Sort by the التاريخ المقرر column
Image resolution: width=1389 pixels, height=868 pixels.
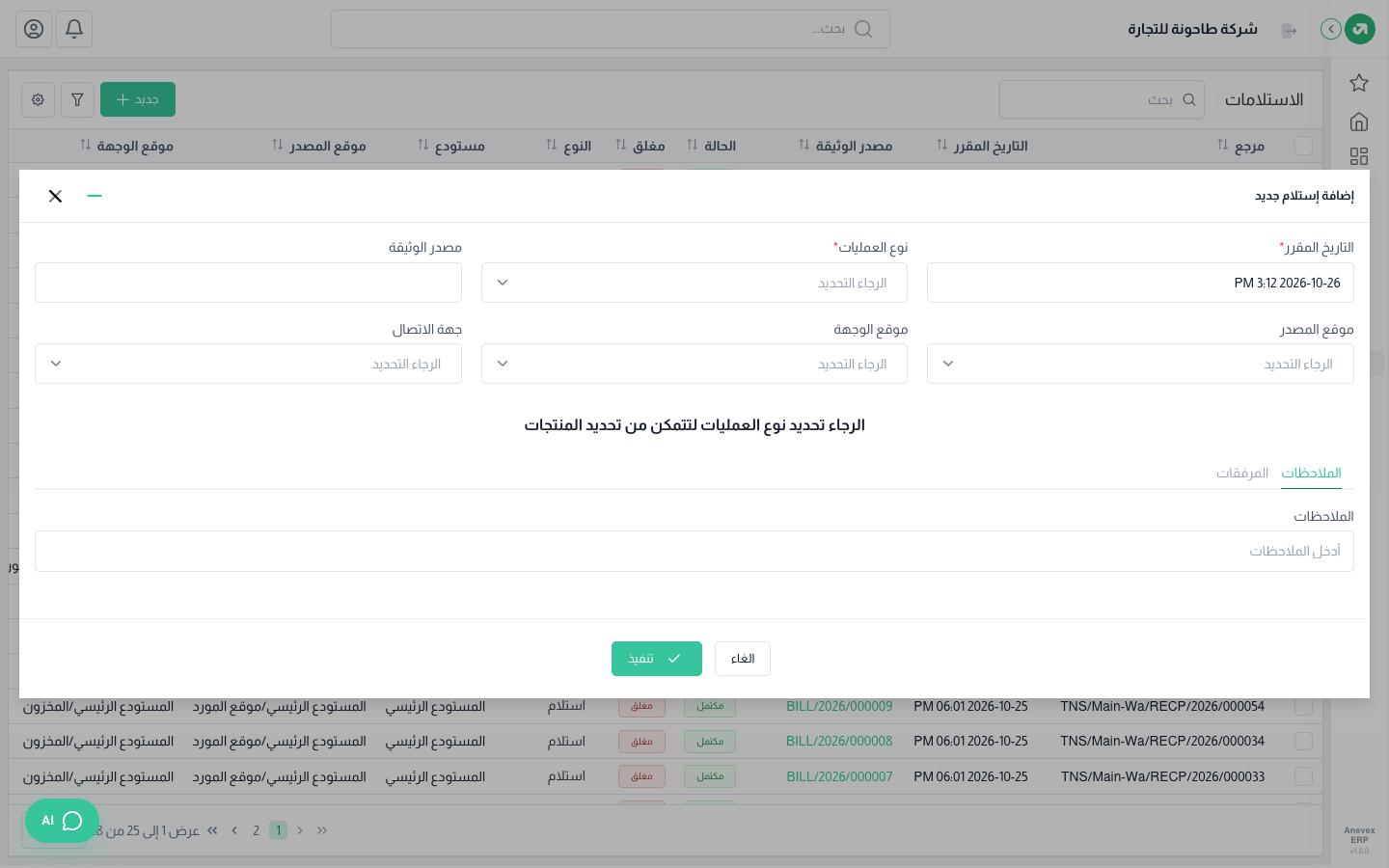pyautogui.click(x=982, y=146)
